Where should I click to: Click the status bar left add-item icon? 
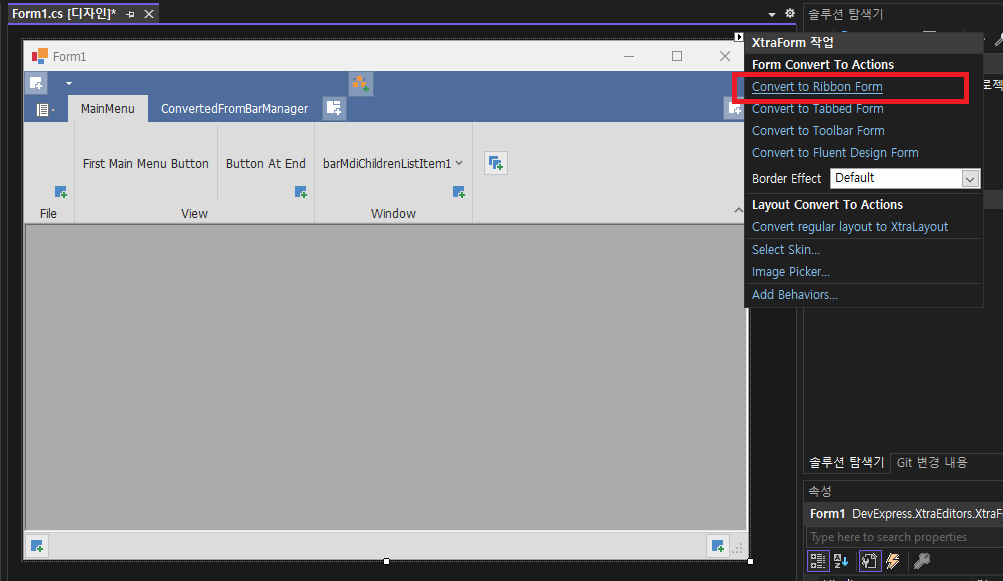pos(37,546)
